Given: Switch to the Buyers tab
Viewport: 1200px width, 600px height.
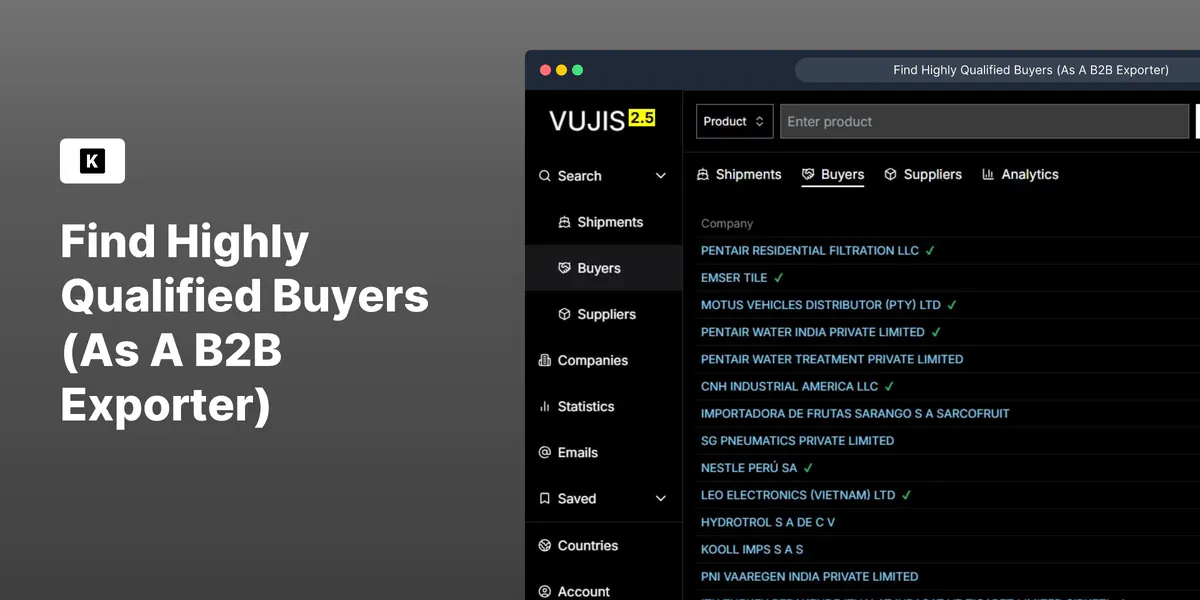Looking at the screenshot, I should tap(833, 174).
